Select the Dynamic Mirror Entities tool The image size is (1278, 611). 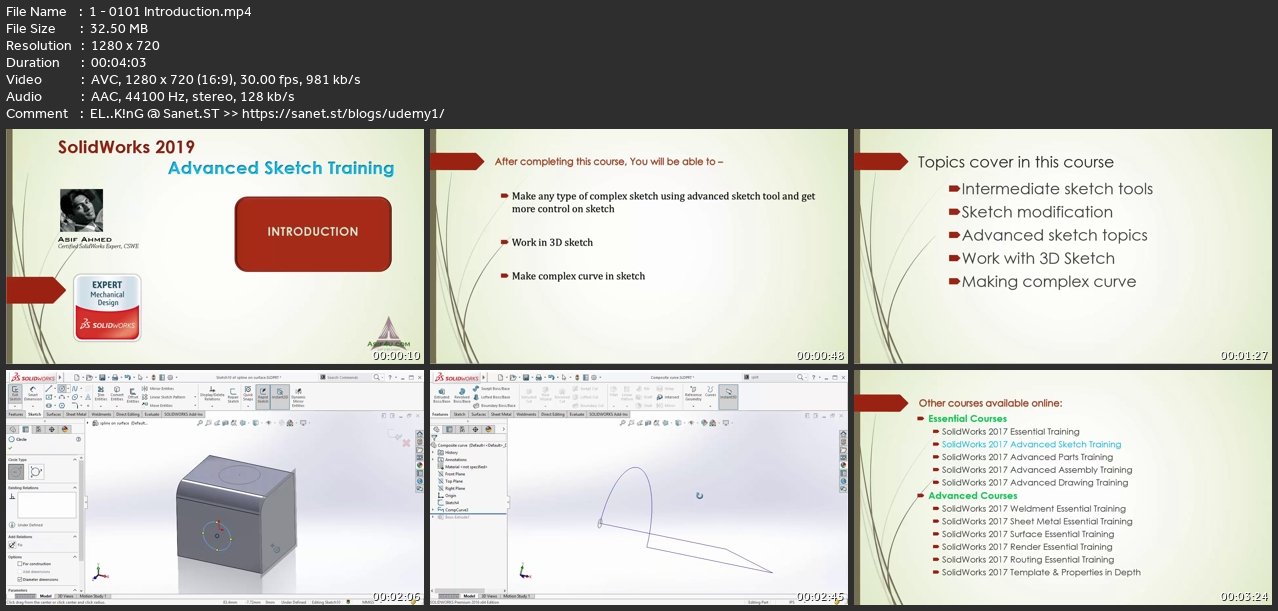pos(298,397)
